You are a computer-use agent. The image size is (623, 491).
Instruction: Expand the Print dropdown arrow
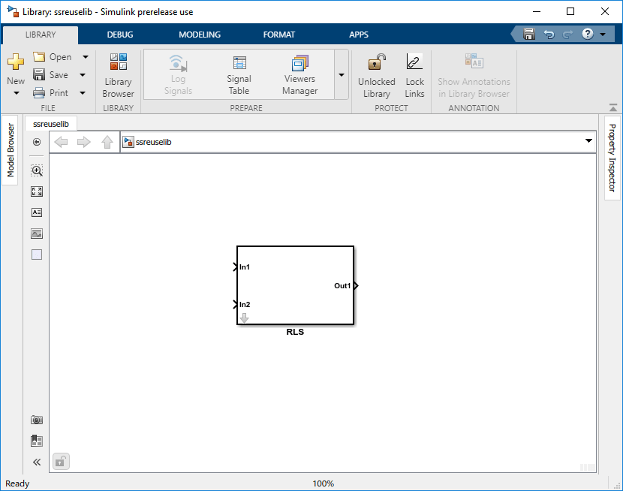82,93
